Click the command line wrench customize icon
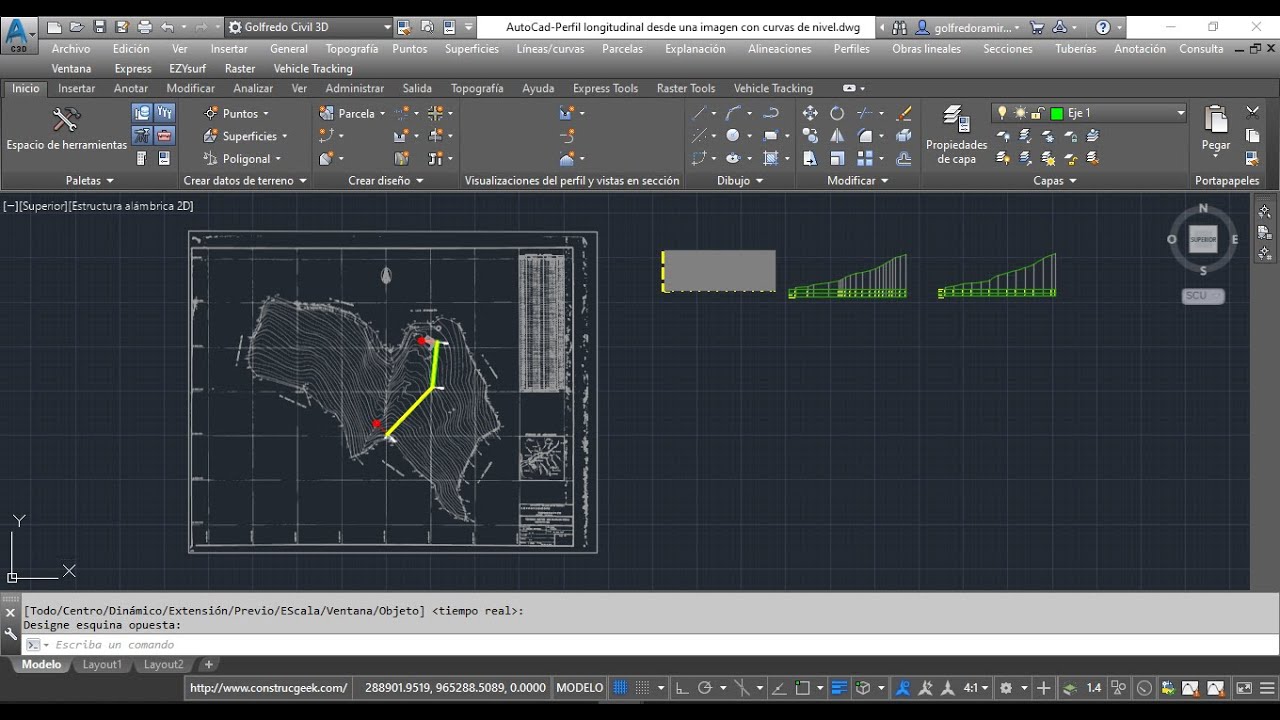 (11, 633)
